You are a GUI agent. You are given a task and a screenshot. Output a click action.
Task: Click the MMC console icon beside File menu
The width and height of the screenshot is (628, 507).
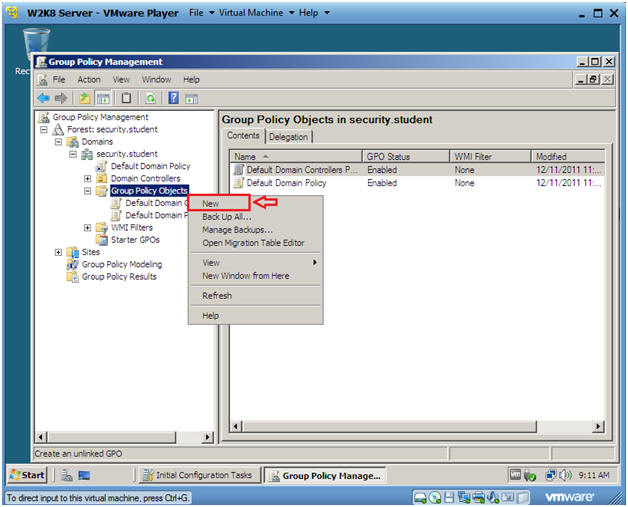pos(42,80)
